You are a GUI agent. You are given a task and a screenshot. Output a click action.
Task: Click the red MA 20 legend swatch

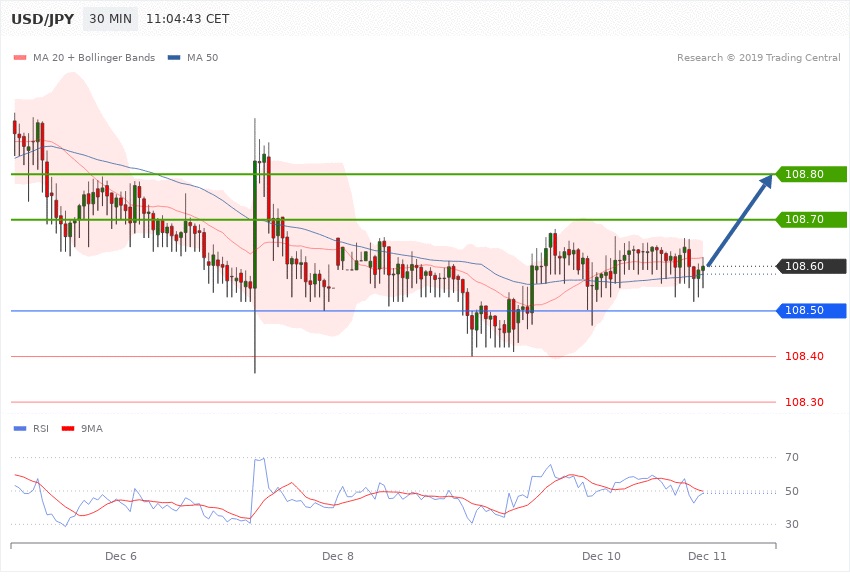pos(20,57)
